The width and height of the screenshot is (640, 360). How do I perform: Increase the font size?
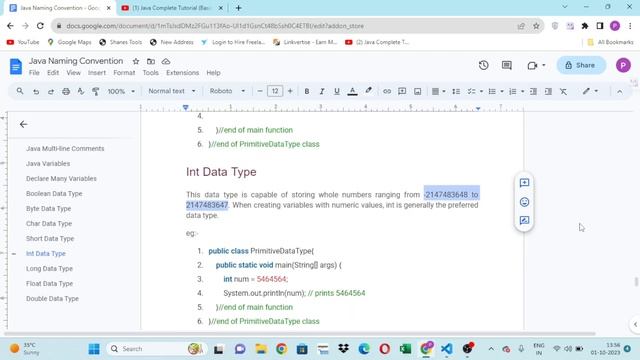pyautogui.click(x=290, y=91)
